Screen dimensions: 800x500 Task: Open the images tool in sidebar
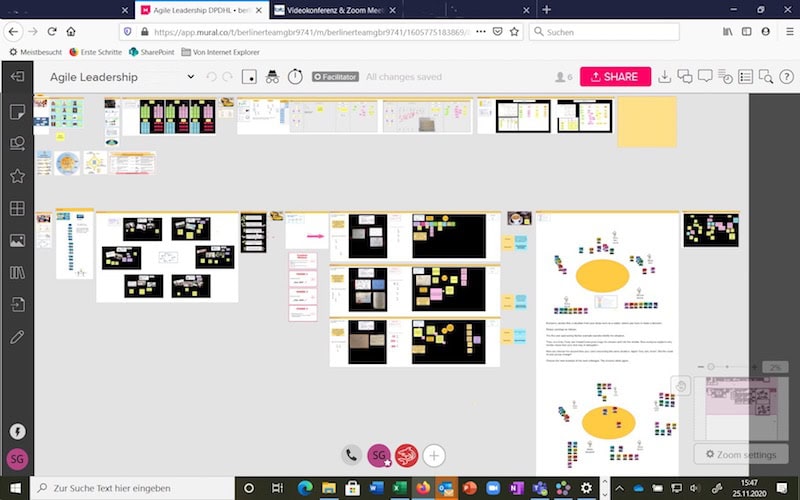[17, 241]
